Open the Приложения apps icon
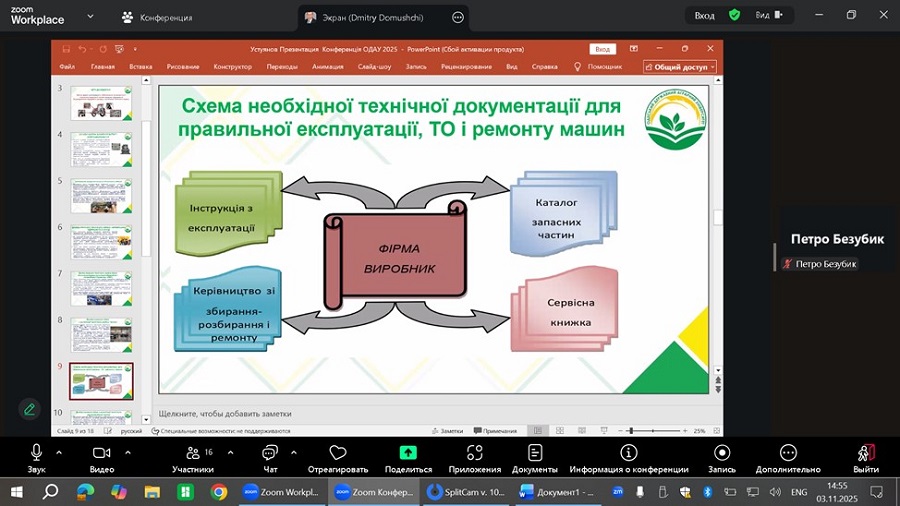Image resolution: width=900 pixels, height=506 pixels. [475, 453]
